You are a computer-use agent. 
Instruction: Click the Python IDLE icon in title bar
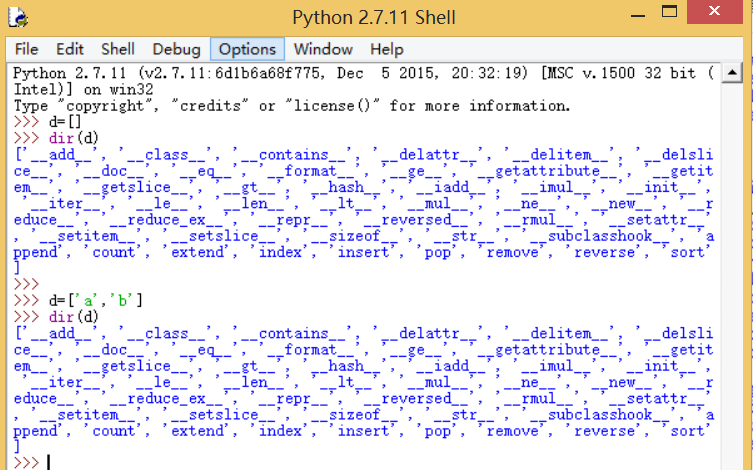click(18, 18)
